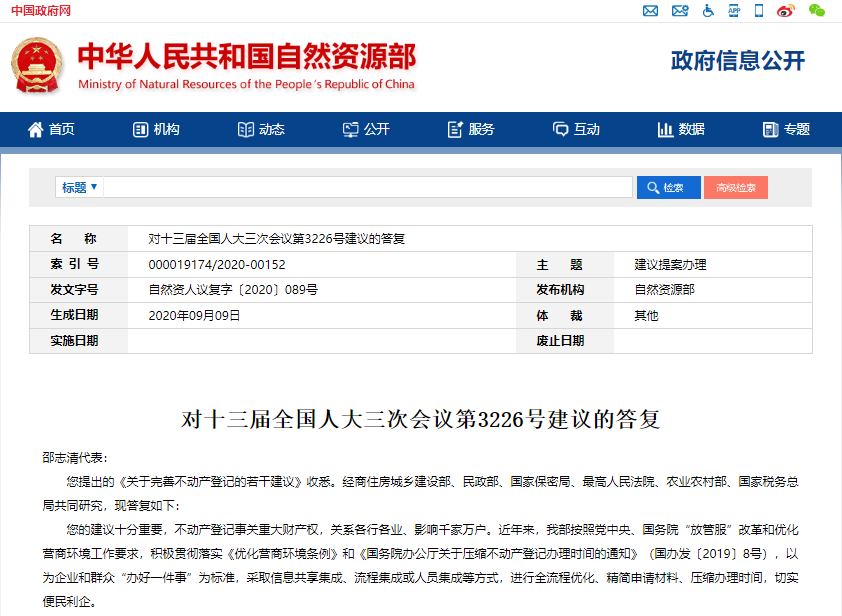
Task: Click the monitor icon beside 公开
Action: pyautogui.click(x=351, y=129)
